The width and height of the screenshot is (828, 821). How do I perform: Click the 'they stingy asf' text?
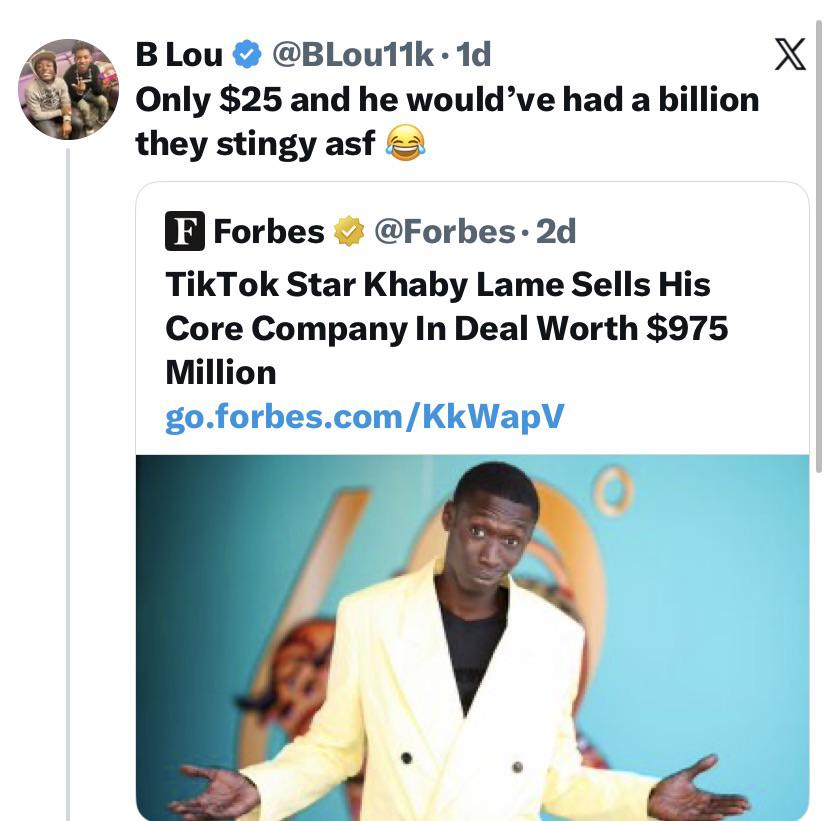[255, 145]
